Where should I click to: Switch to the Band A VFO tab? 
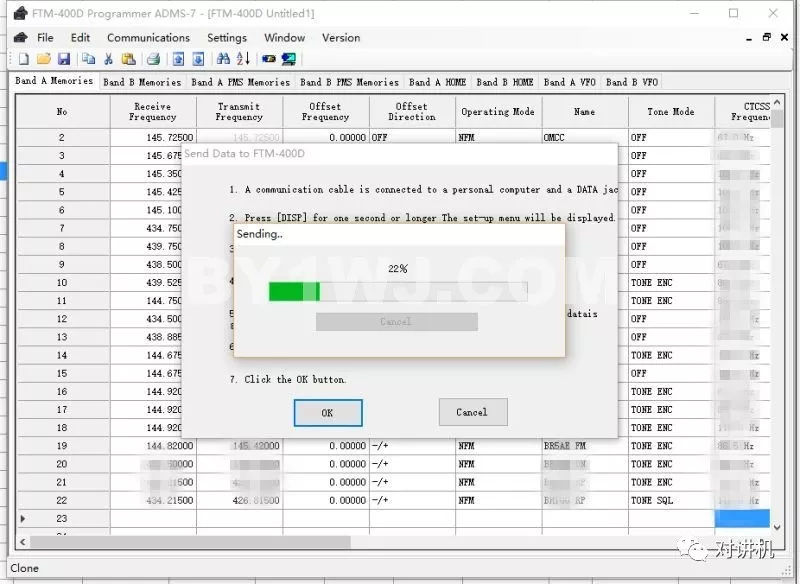coord(569,82)
